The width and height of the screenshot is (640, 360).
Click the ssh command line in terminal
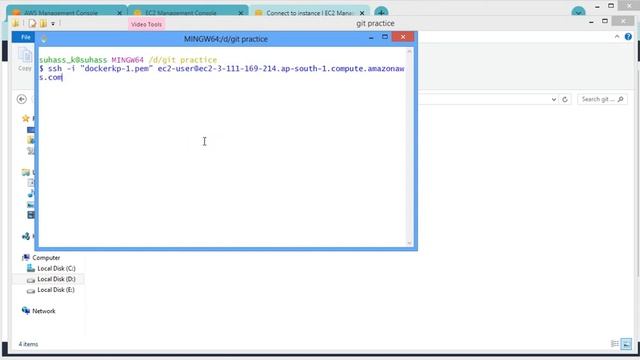pos(222,73)
